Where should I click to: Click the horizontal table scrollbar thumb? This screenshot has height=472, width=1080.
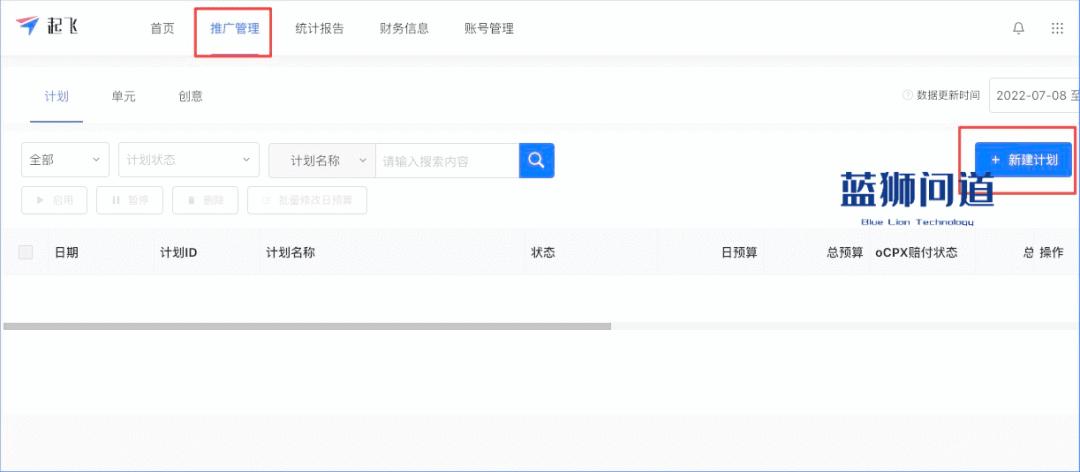point(307,326)
